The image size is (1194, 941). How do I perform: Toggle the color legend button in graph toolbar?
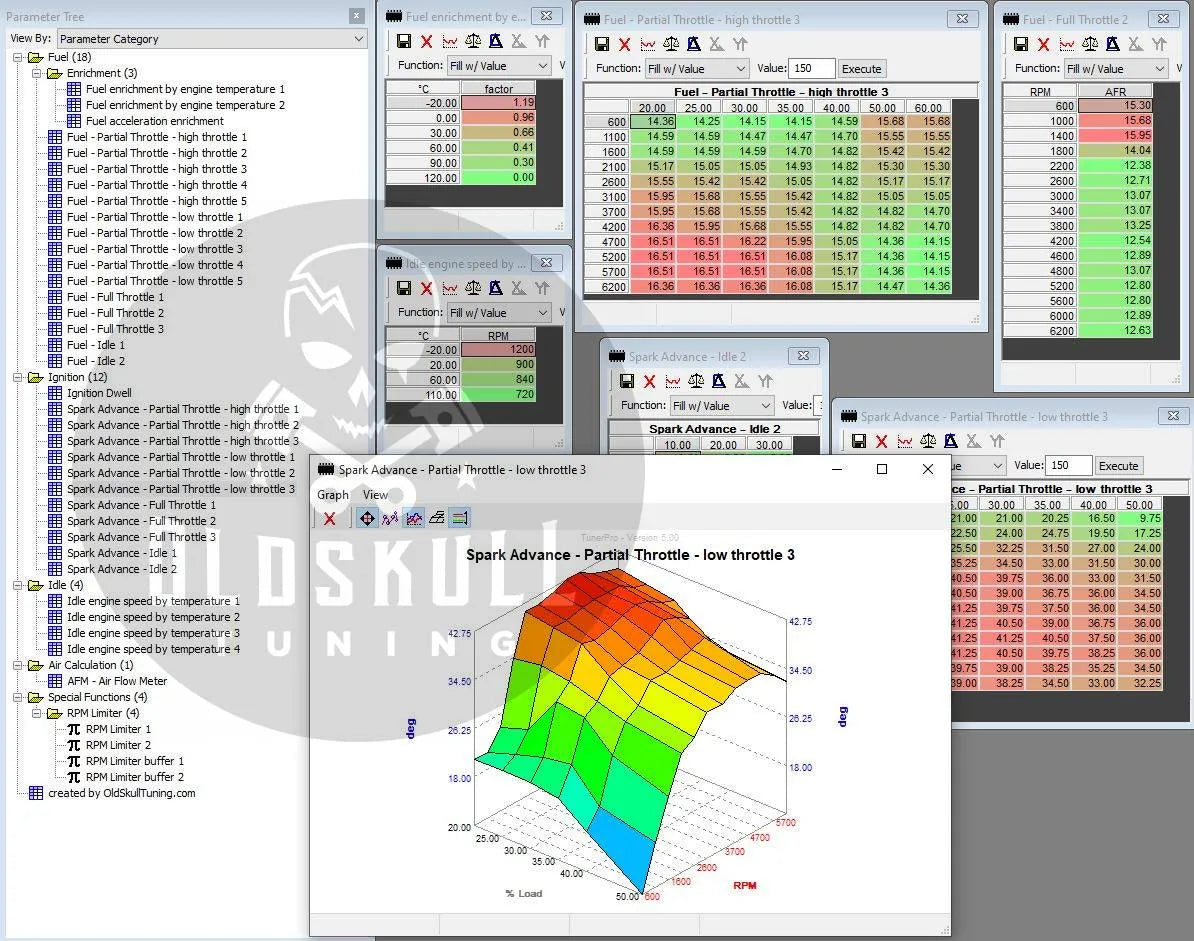coord(459,518)
